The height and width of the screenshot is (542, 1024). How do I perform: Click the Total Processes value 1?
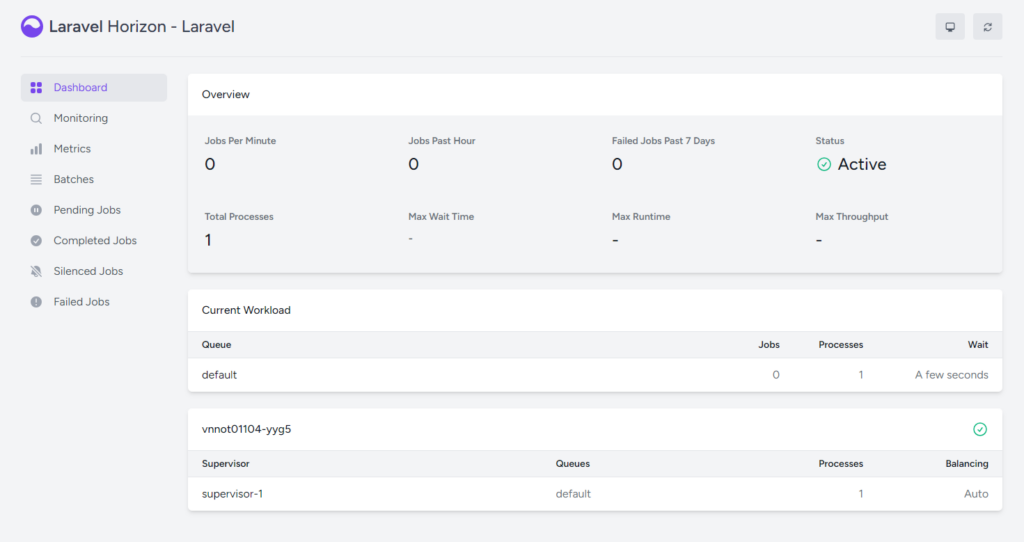coord(208,240)
